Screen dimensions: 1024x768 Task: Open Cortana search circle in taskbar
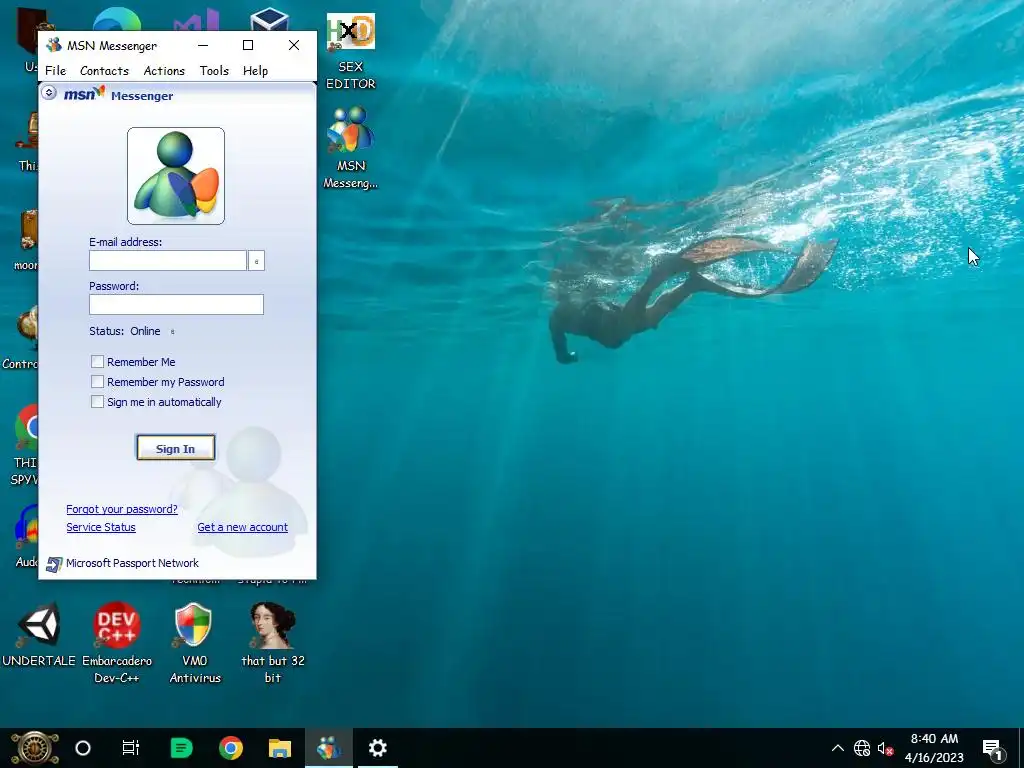[83, 748]
